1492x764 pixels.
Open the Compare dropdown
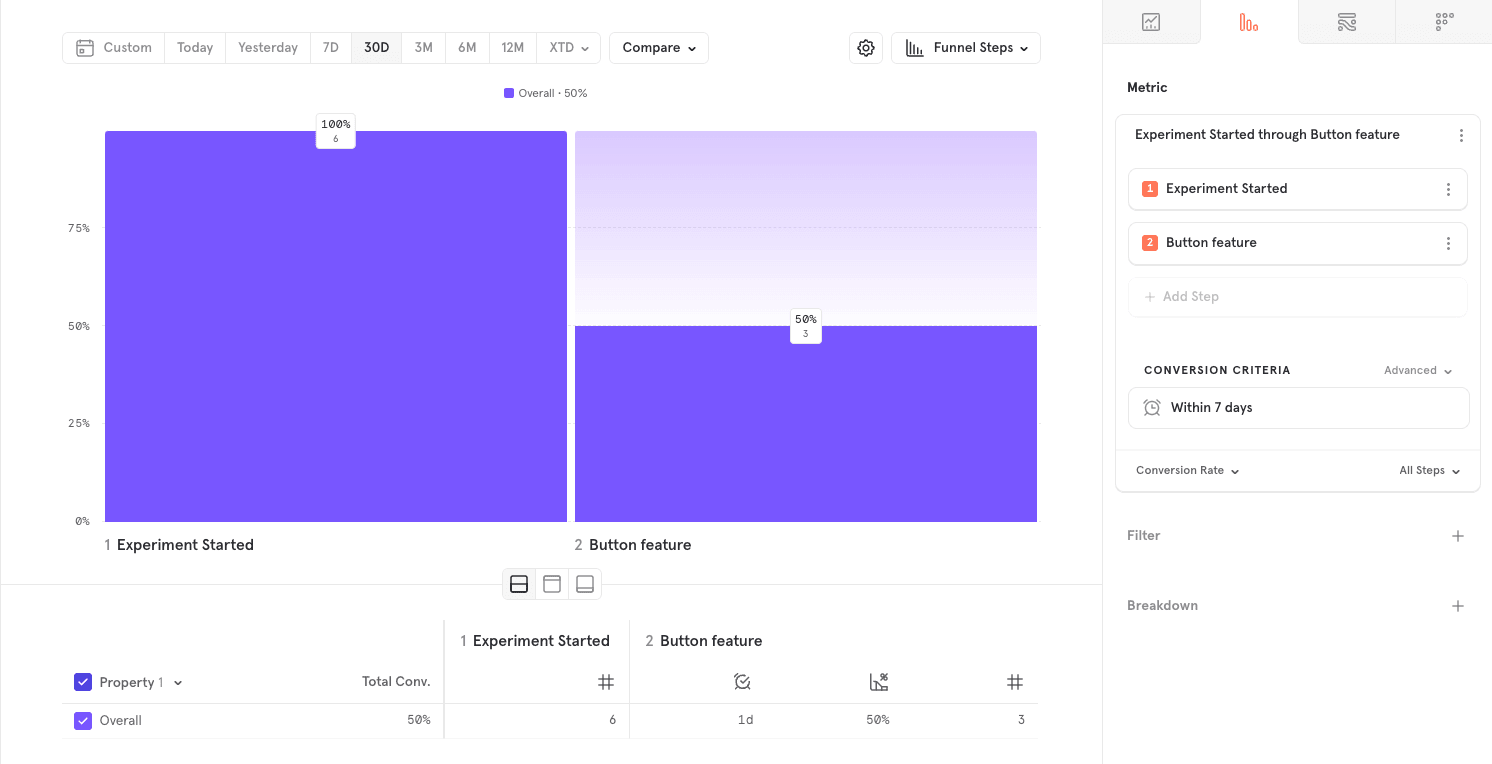click(x=658, y=48)
